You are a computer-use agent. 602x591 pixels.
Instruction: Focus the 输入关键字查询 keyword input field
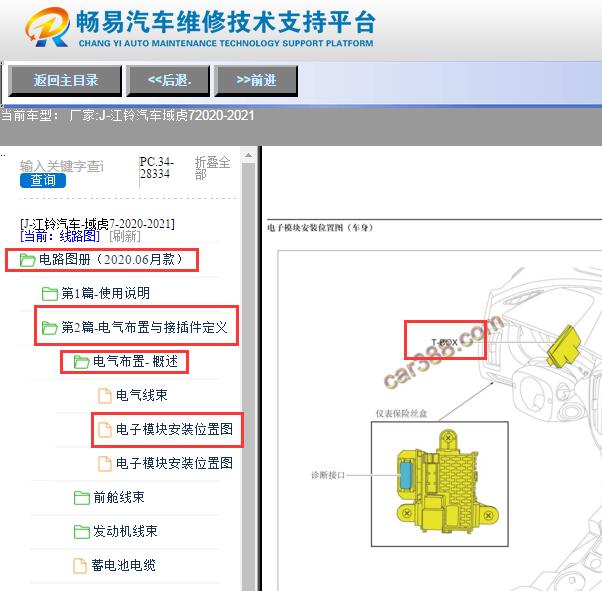tap(61, 166)
